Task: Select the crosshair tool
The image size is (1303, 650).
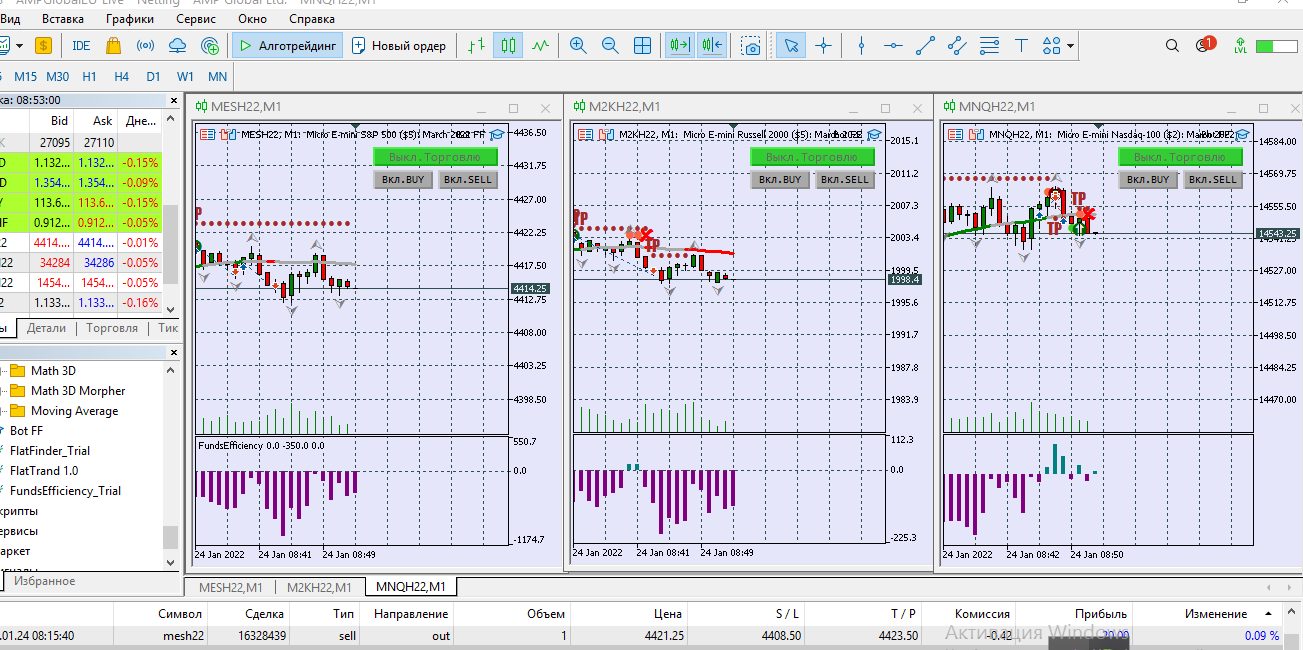Action: tap(823, 45)
